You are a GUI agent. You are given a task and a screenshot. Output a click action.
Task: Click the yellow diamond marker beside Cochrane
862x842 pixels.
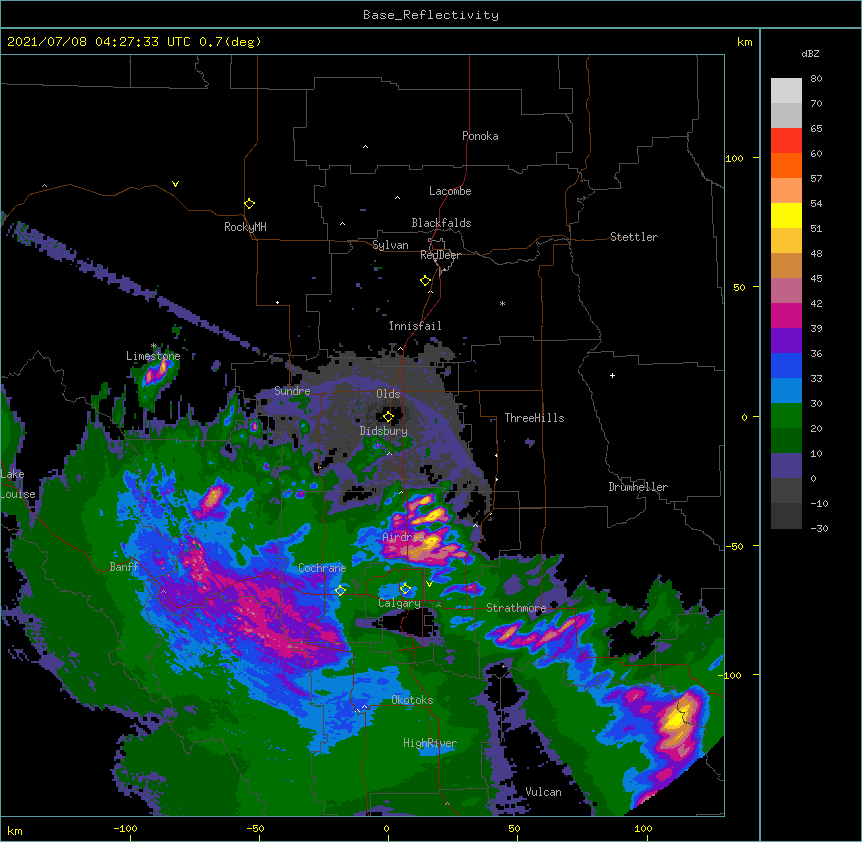(x=340, y=590)
